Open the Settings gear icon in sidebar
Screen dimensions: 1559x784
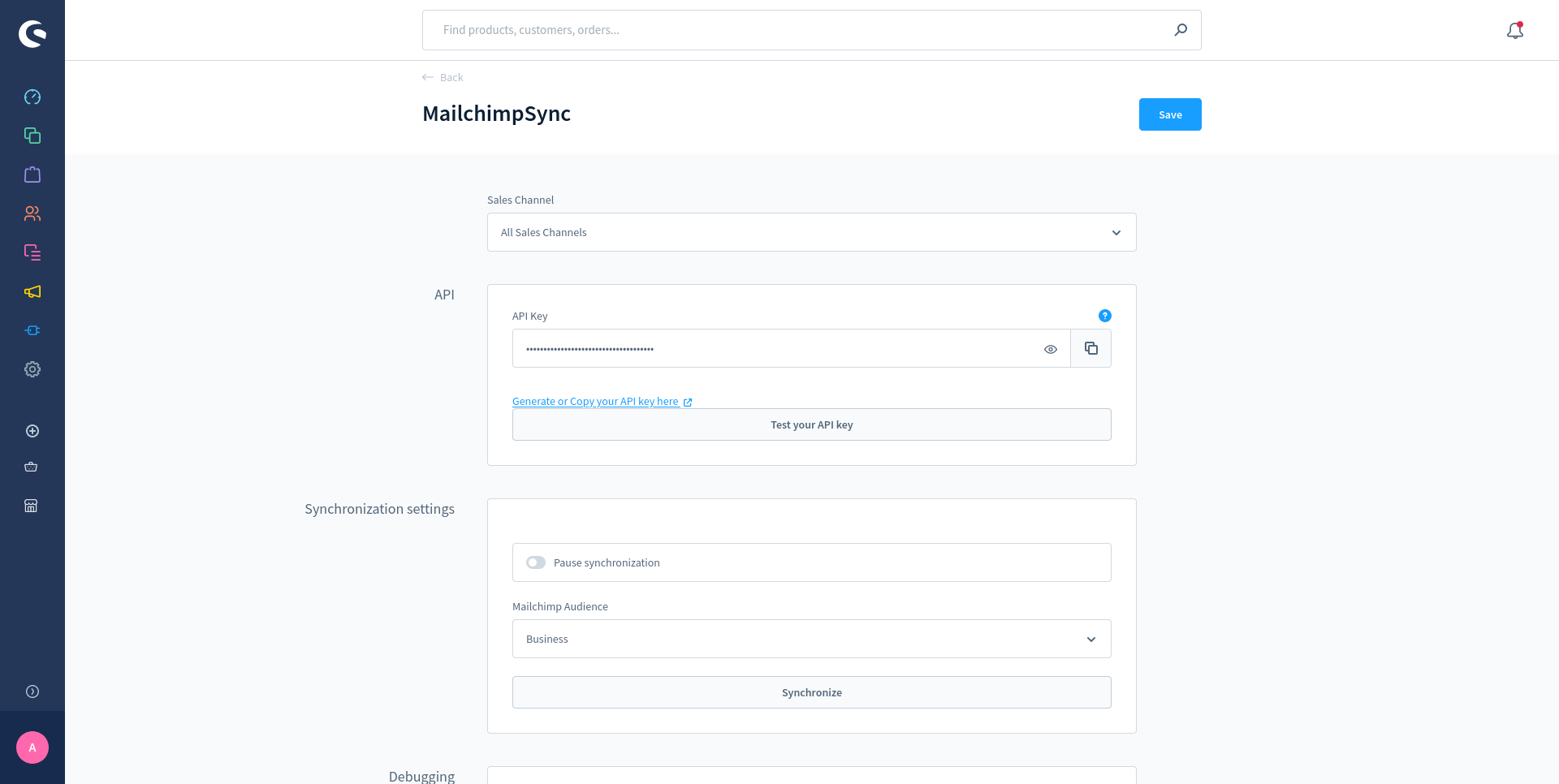(x=32, y=369)
